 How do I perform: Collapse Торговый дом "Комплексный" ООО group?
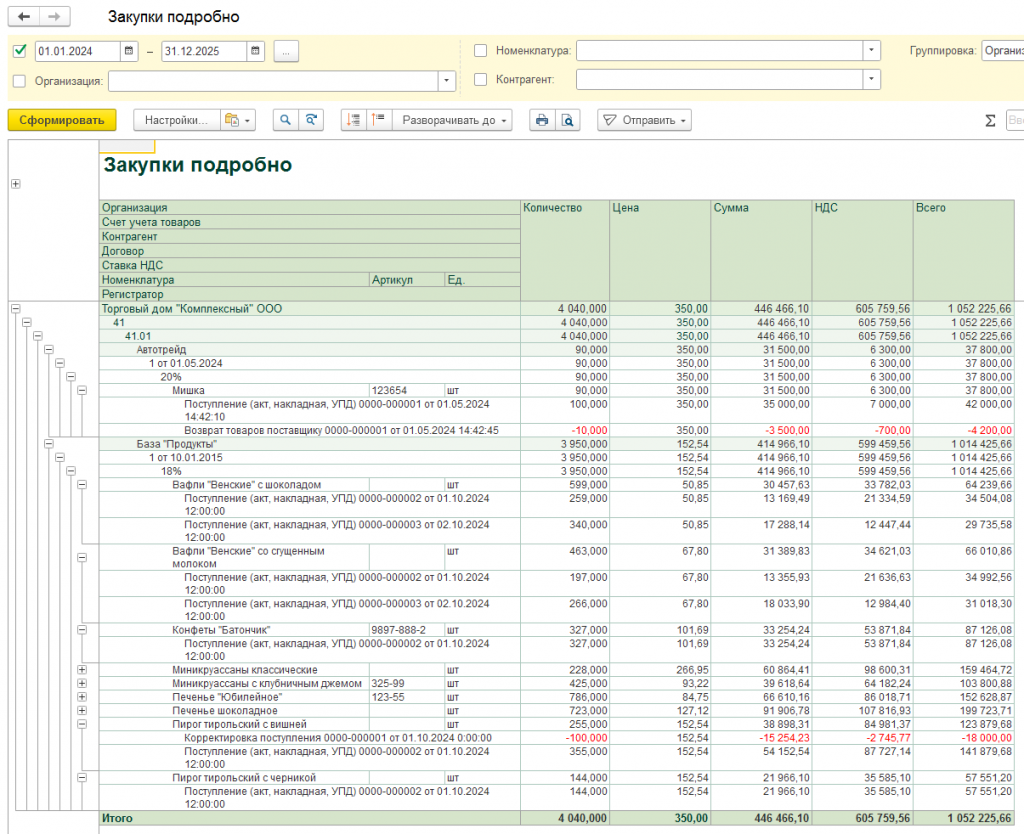point(16,308)
